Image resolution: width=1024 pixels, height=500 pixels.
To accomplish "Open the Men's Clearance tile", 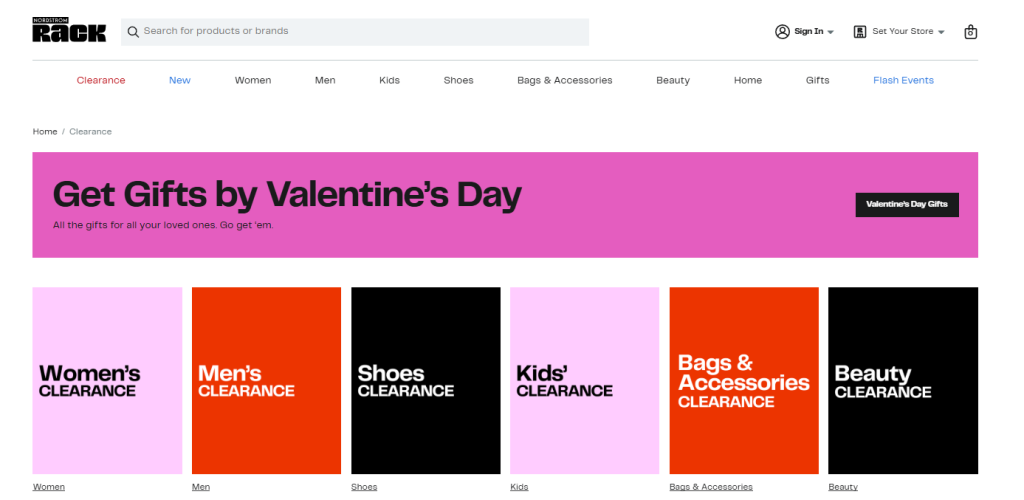I will click(x=266, y=380).
